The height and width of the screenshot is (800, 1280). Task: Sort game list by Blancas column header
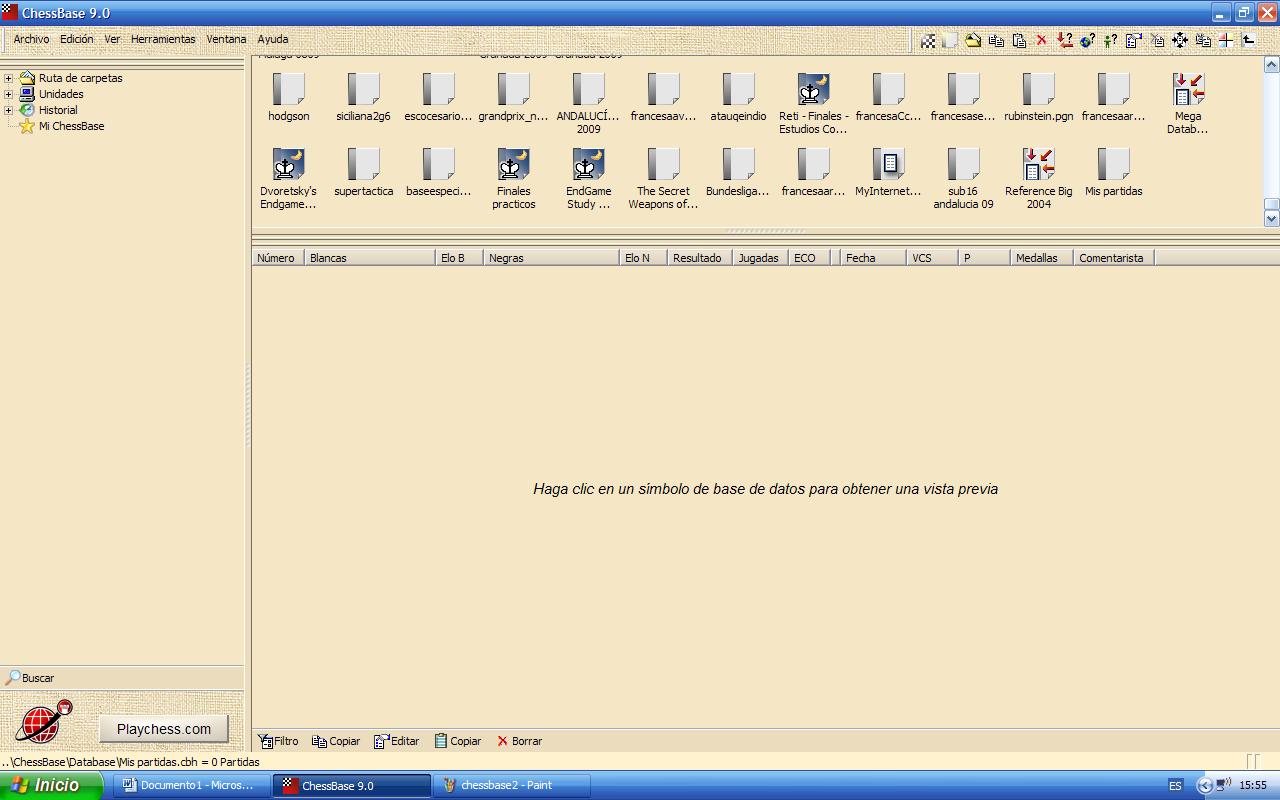pos(370,258)
